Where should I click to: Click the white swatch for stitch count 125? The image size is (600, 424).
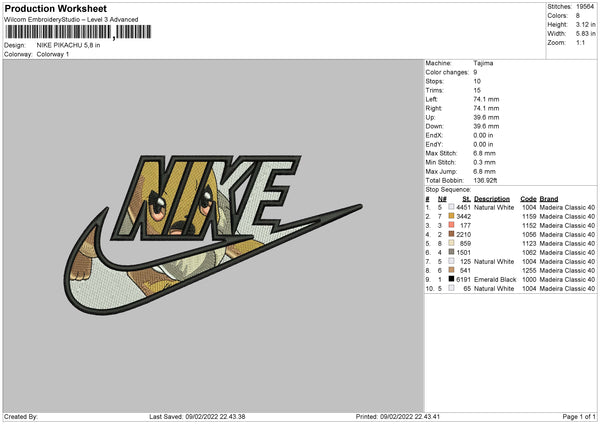click(x=451, y=261)
